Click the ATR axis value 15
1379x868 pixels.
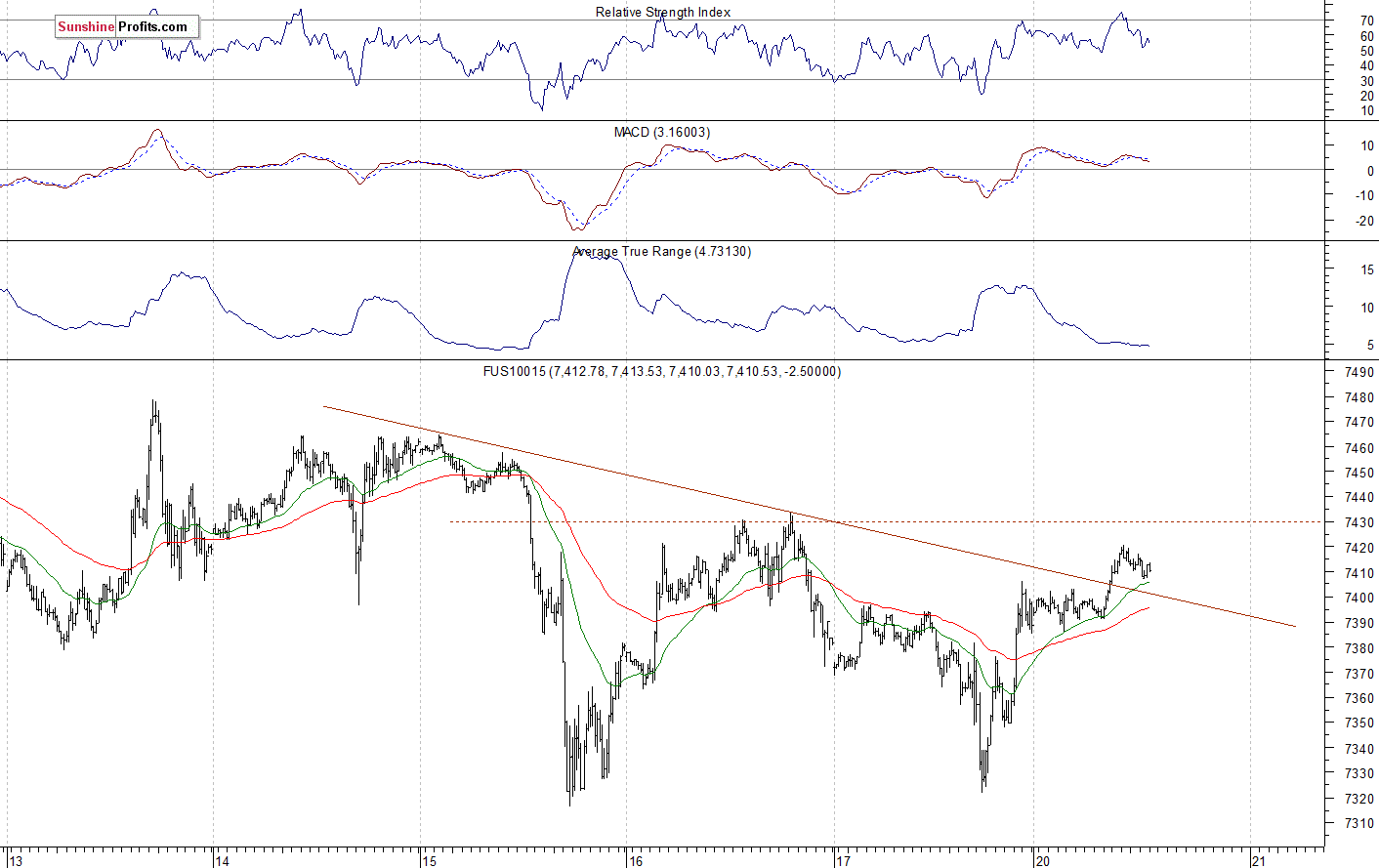pyautogui.click(x=1366, y=270)
